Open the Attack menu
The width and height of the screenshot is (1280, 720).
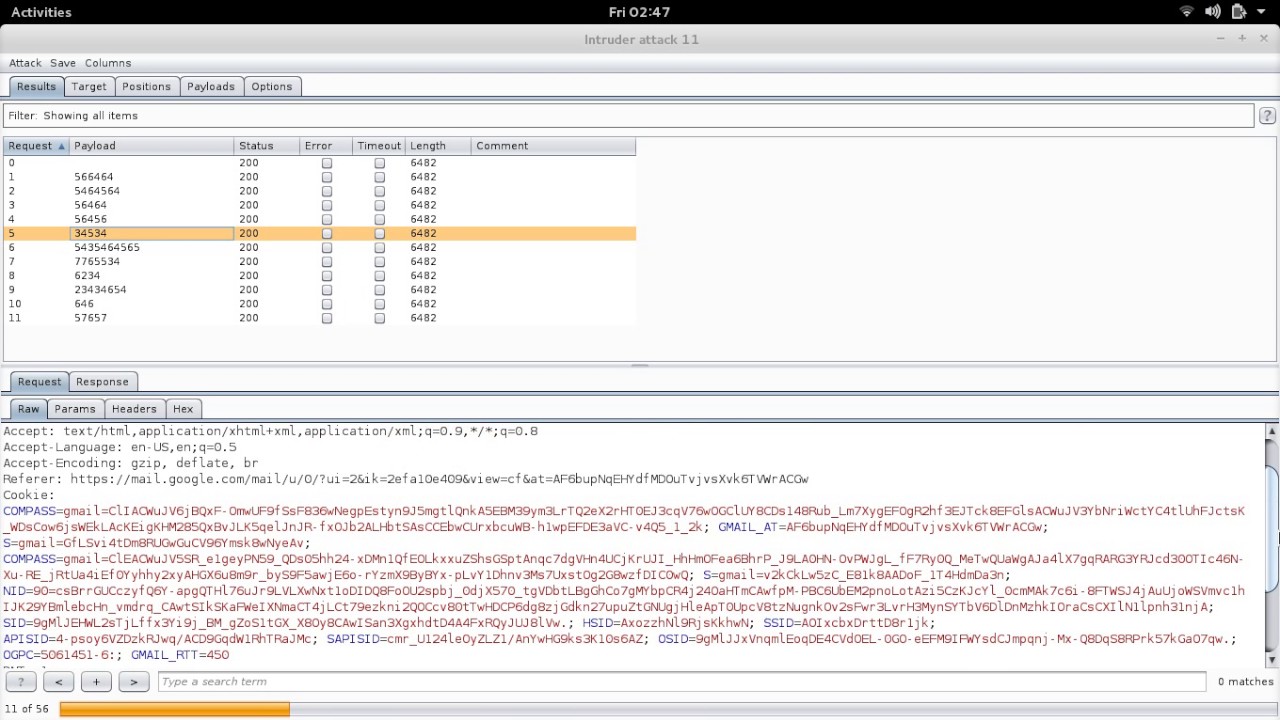pos(25,63)
